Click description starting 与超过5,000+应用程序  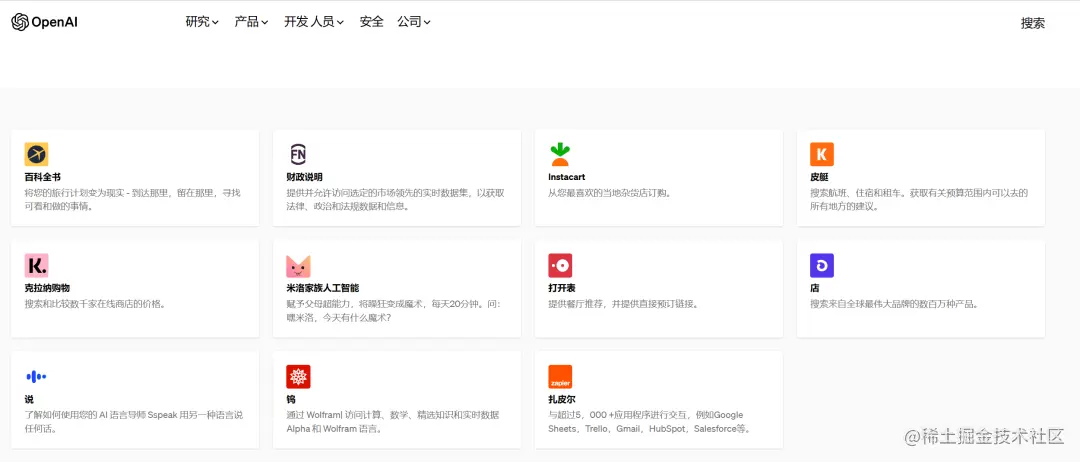649,422
